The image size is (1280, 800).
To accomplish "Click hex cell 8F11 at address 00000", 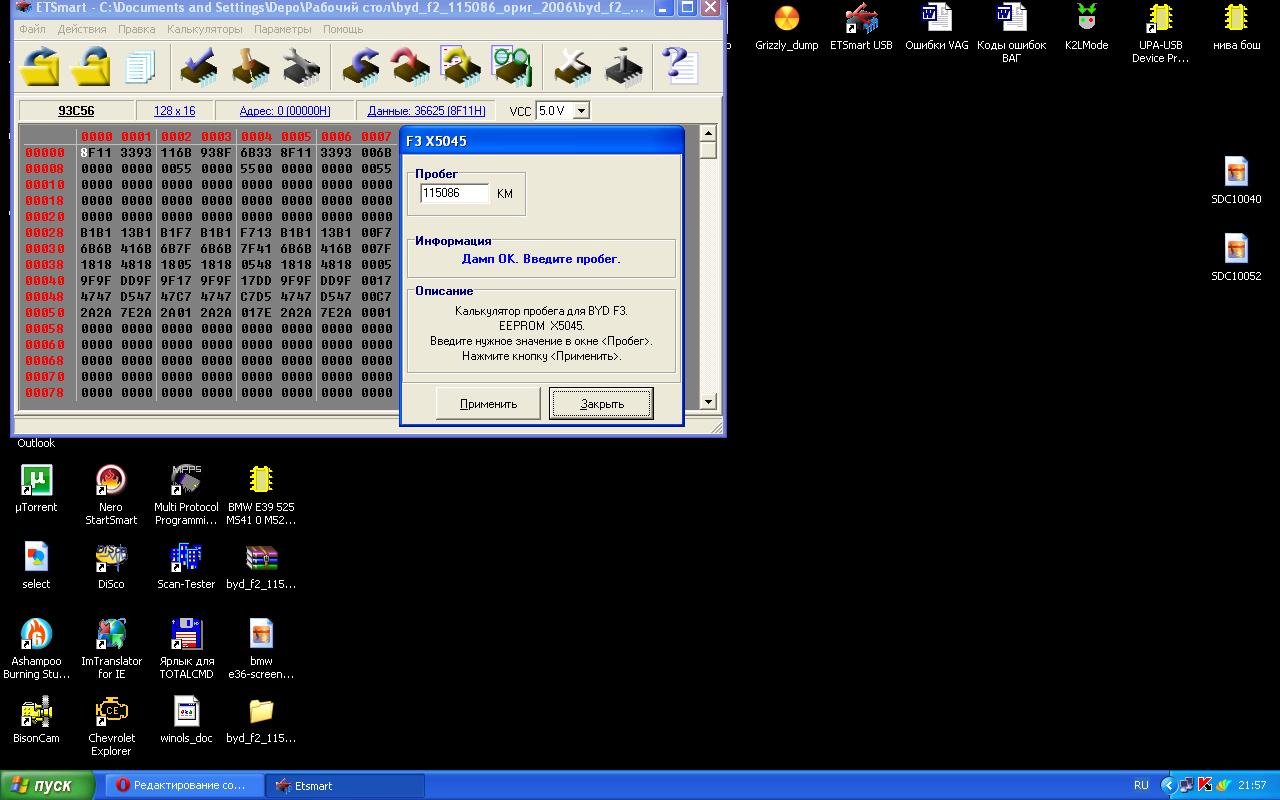I will coord(96,153).
